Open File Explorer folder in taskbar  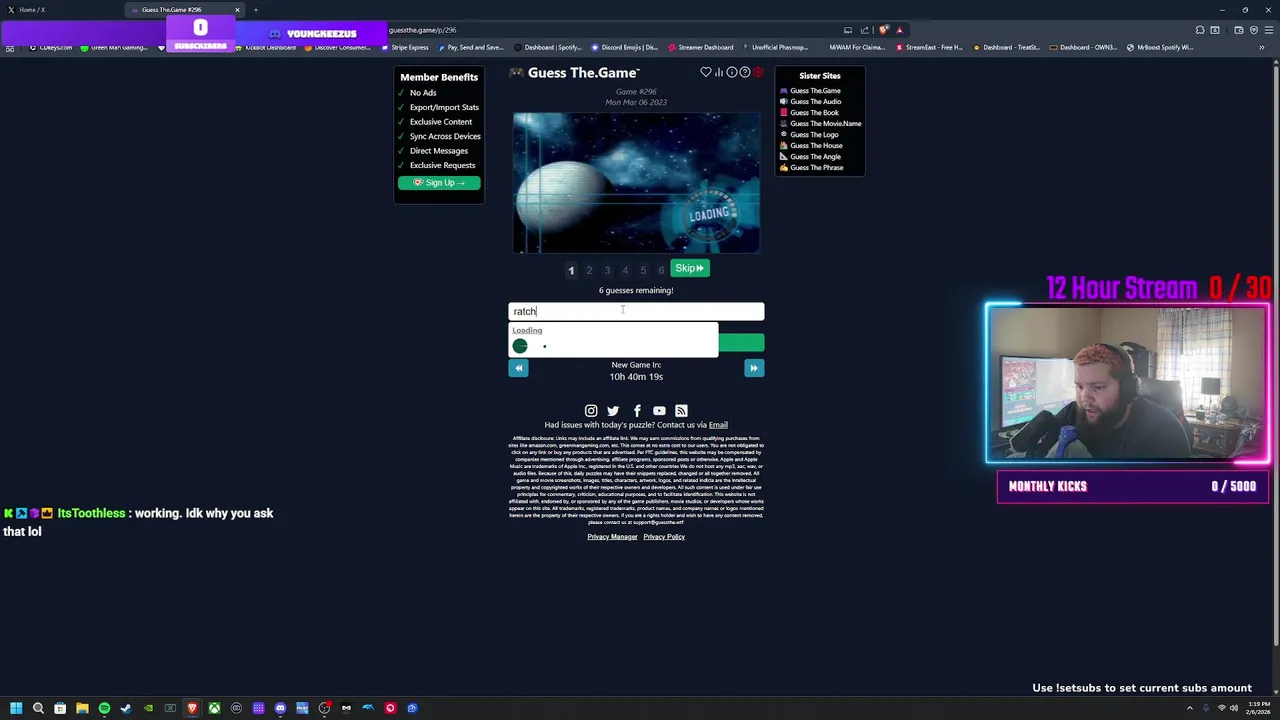(x=82, y=708)
